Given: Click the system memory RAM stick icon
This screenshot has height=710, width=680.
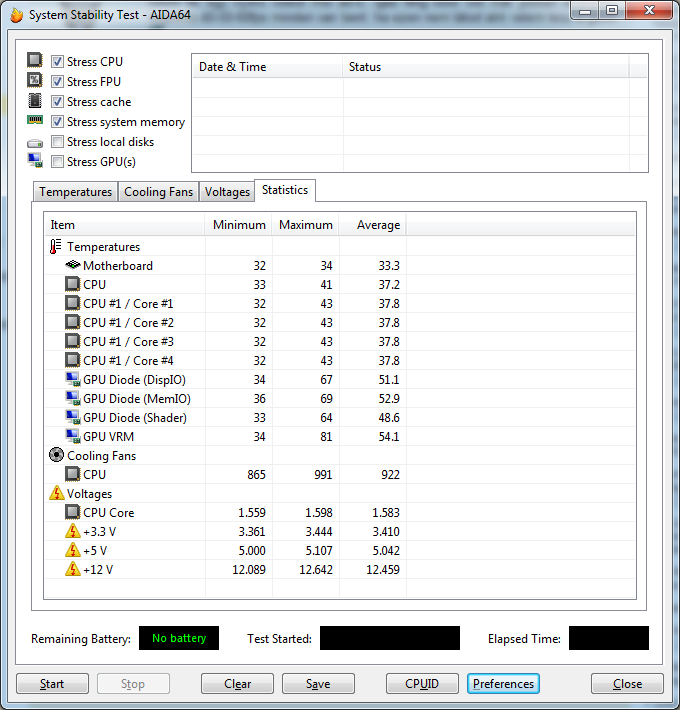Looking at the screenshot, I should (34, 120).
